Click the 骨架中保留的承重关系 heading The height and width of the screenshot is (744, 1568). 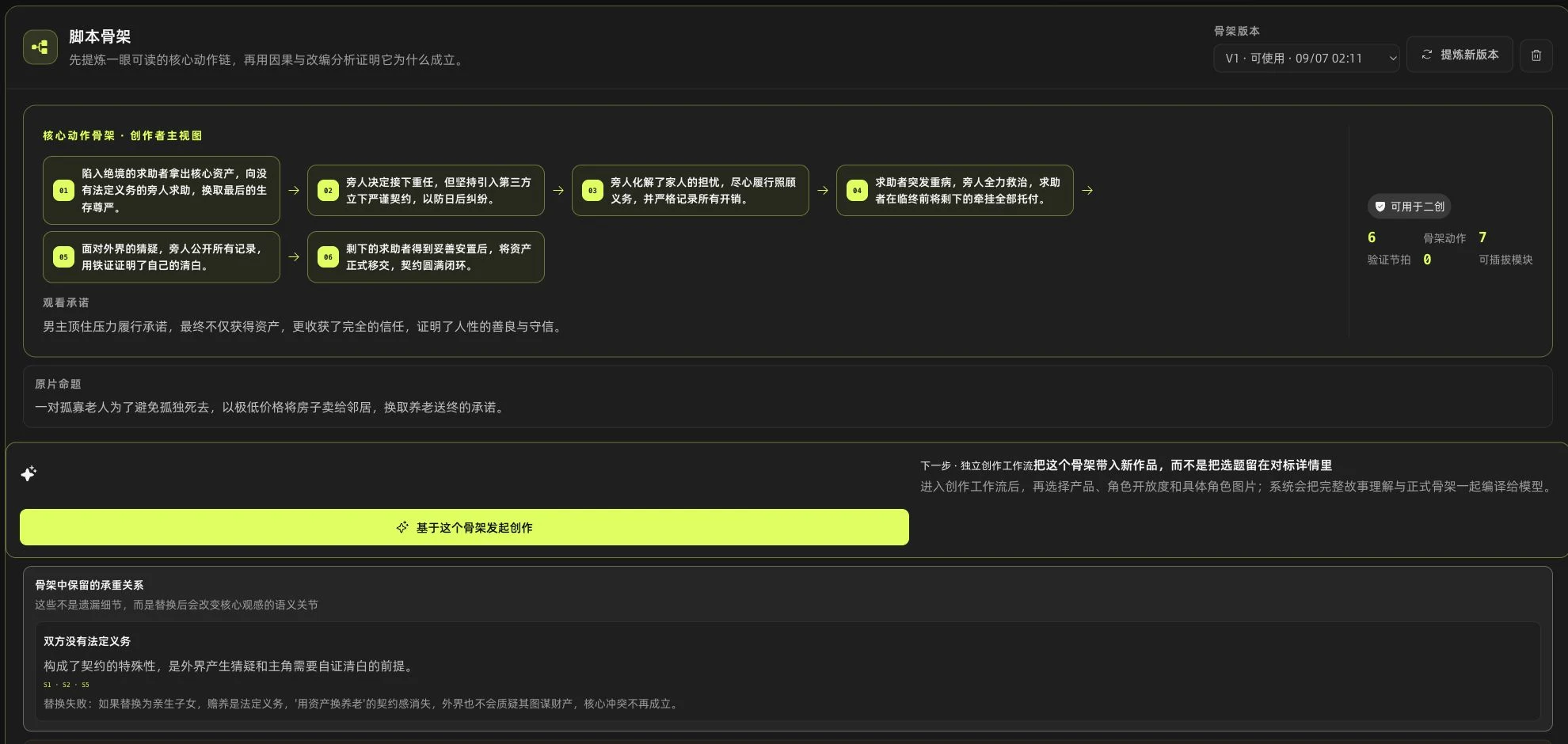click(89, 585)
